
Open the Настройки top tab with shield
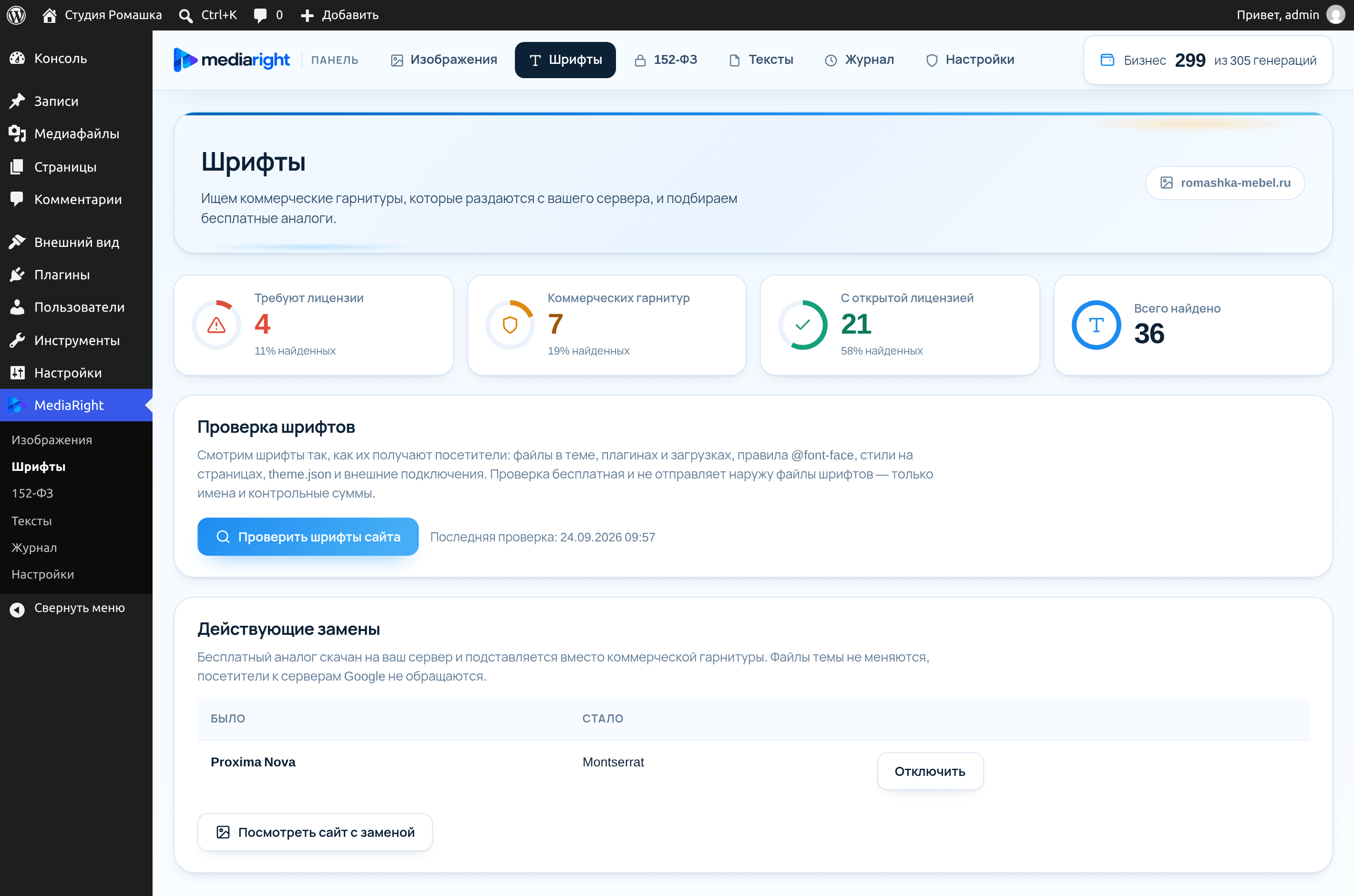click(x=970, y=60)
